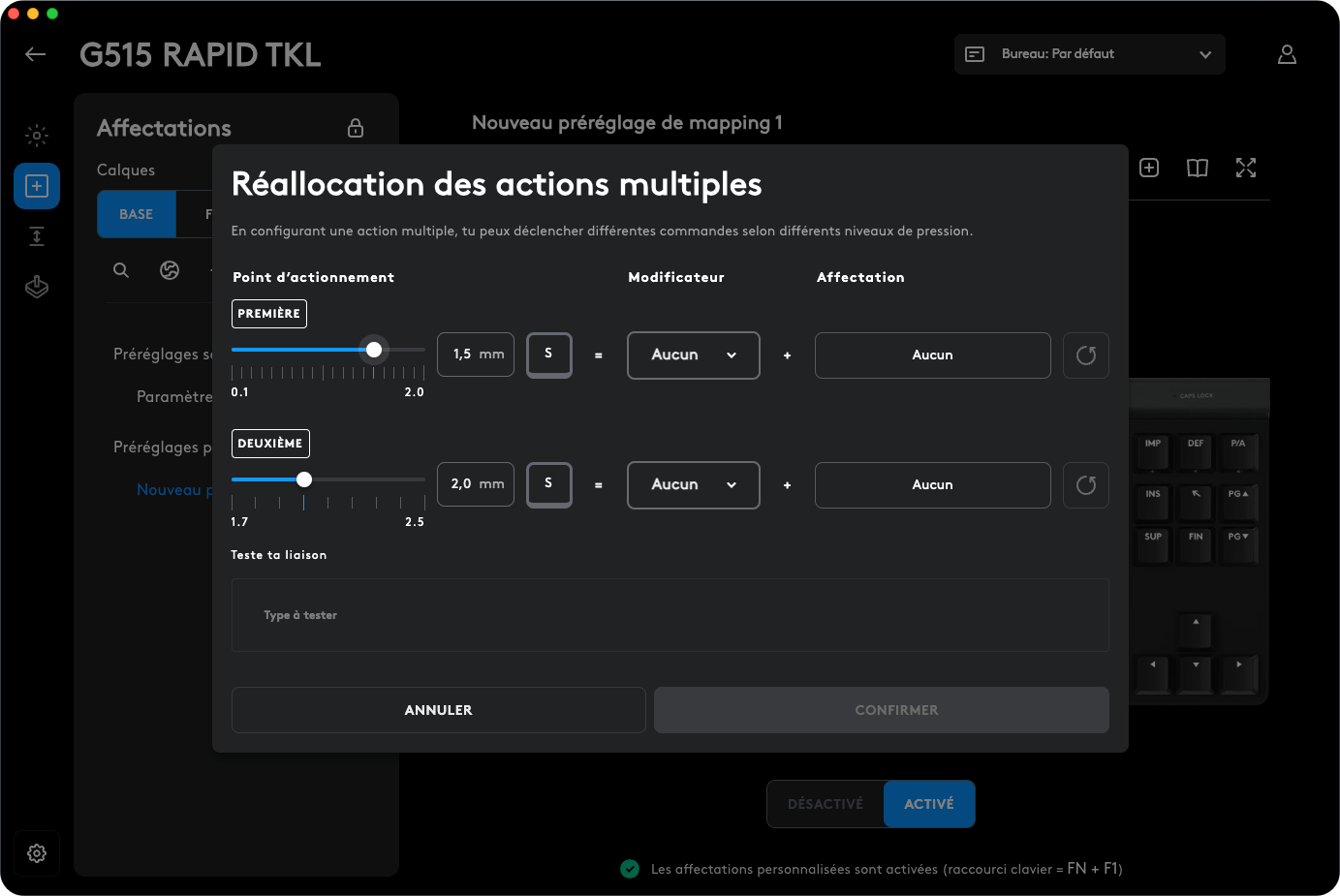Cancel the dialog with ANNULER
The height and width of the screenshot is (896, 1340).
click(x=438, y=709)
